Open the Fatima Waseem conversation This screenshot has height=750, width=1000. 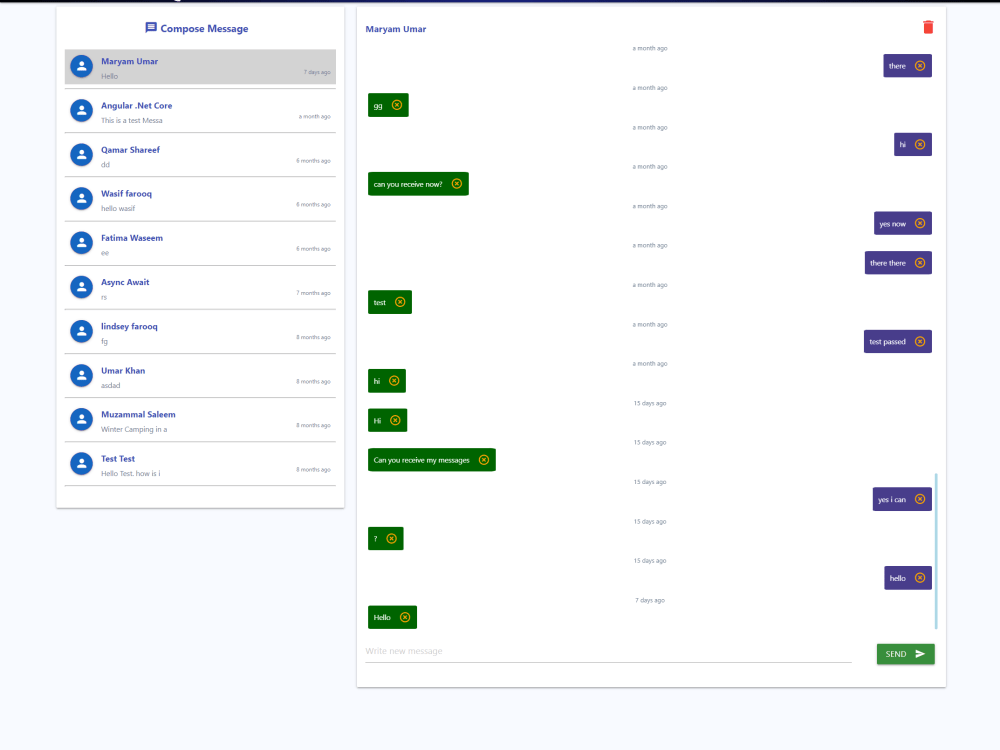(x=198, y=243)
